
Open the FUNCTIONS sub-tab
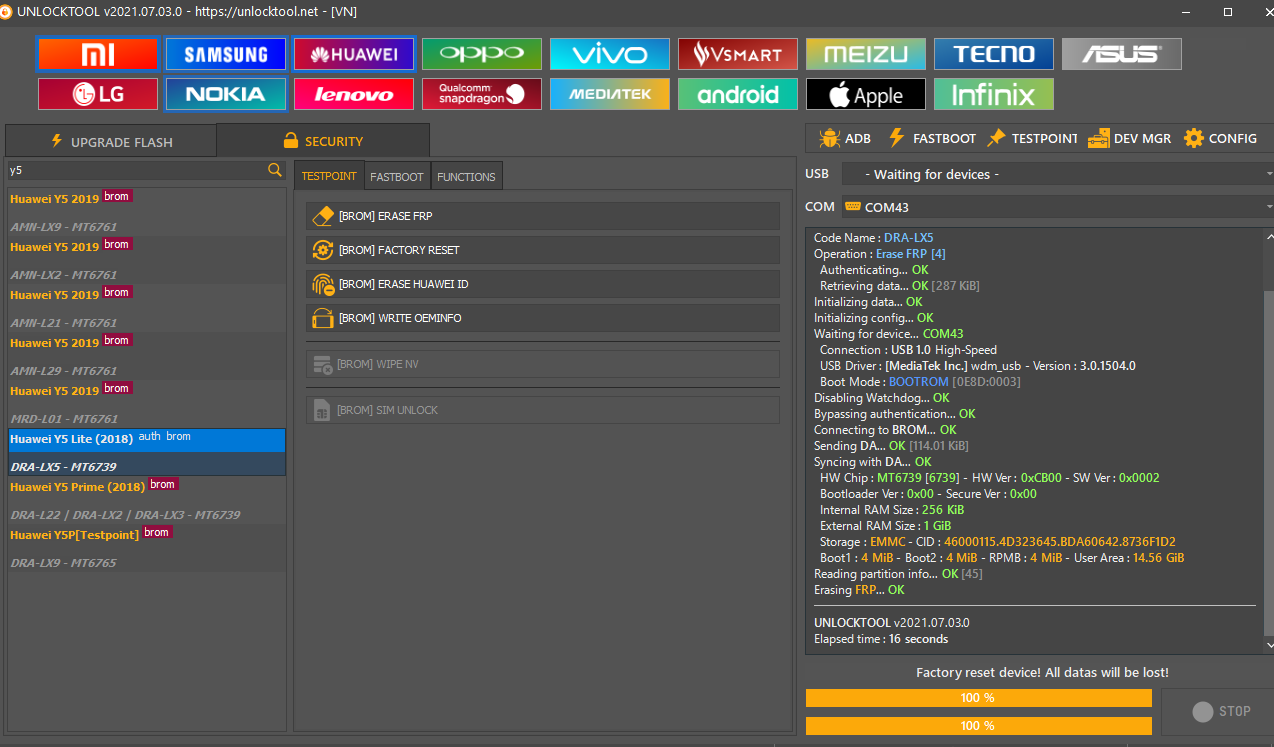(x=466, y=176)
